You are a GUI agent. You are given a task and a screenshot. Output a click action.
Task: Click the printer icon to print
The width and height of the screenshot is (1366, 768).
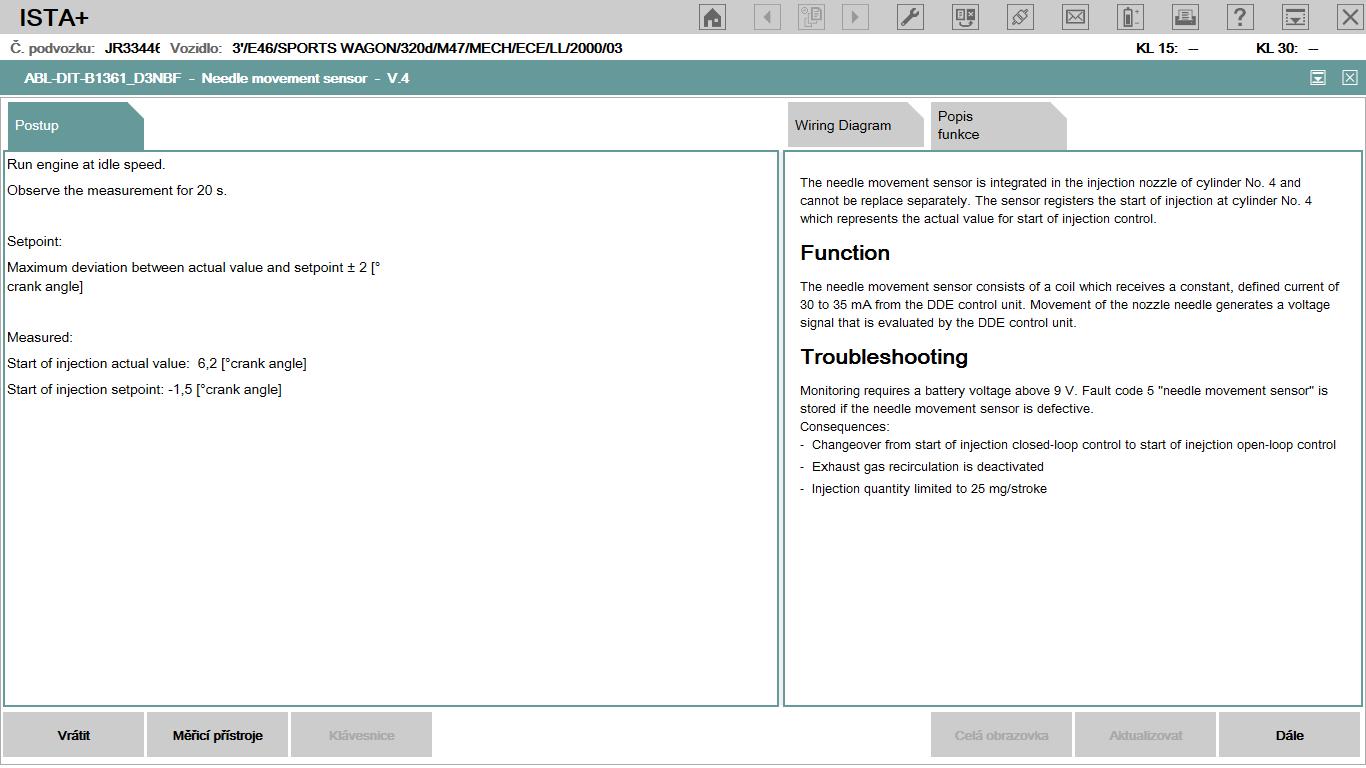(x=1185, y=17)
